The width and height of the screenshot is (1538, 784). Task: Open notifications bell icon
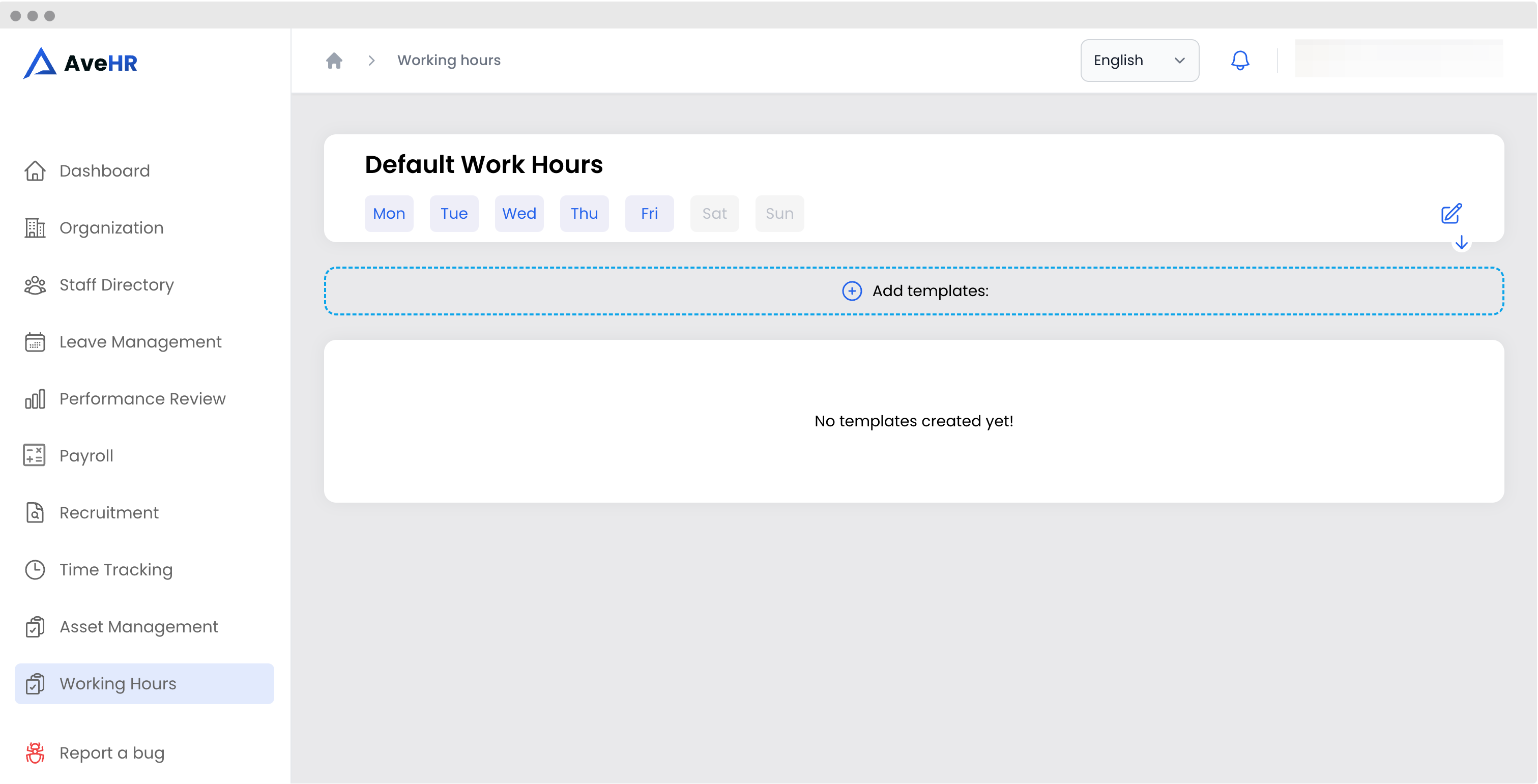(x=1240, y=61)
